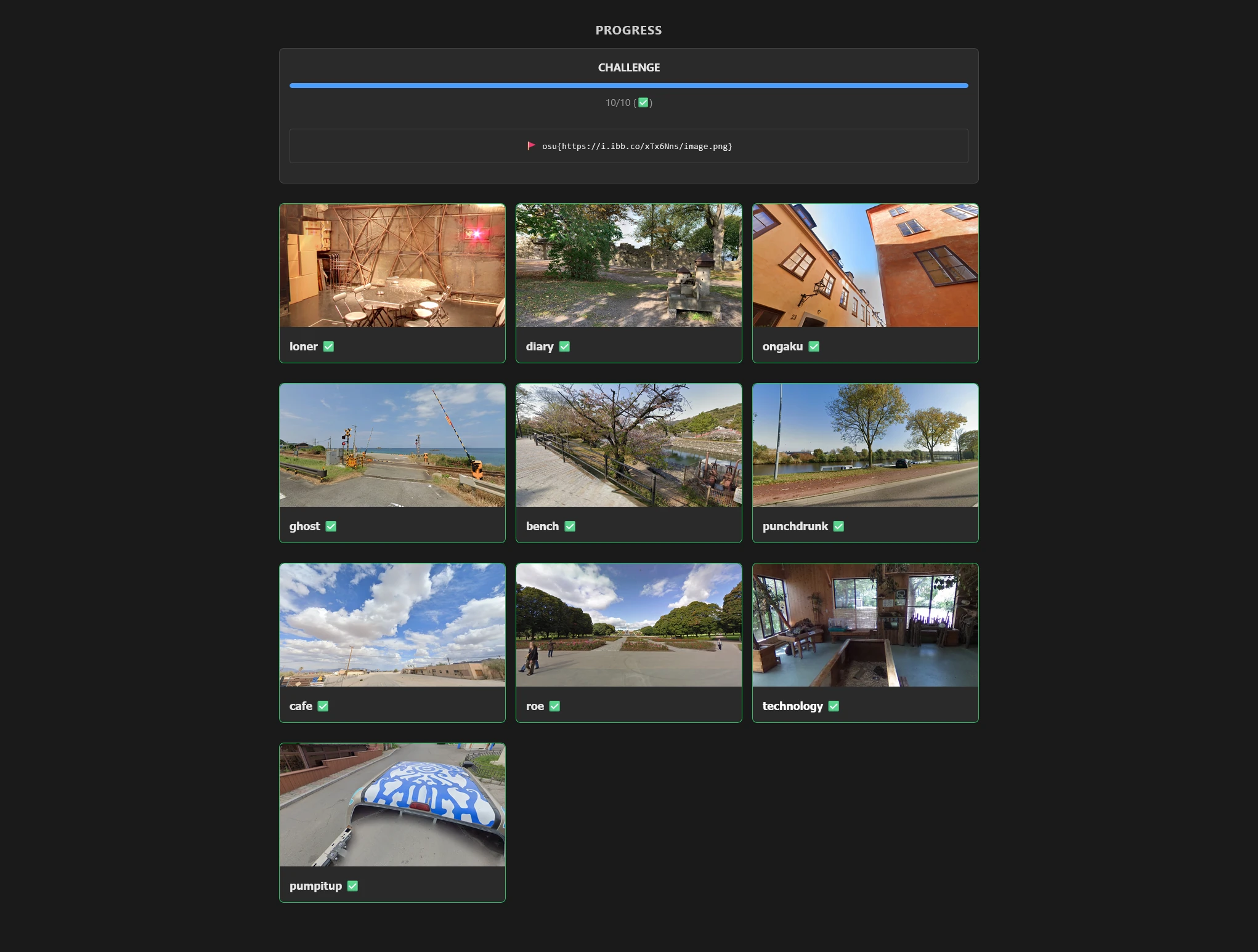Click the osu flag image URL text

[637, 147]
